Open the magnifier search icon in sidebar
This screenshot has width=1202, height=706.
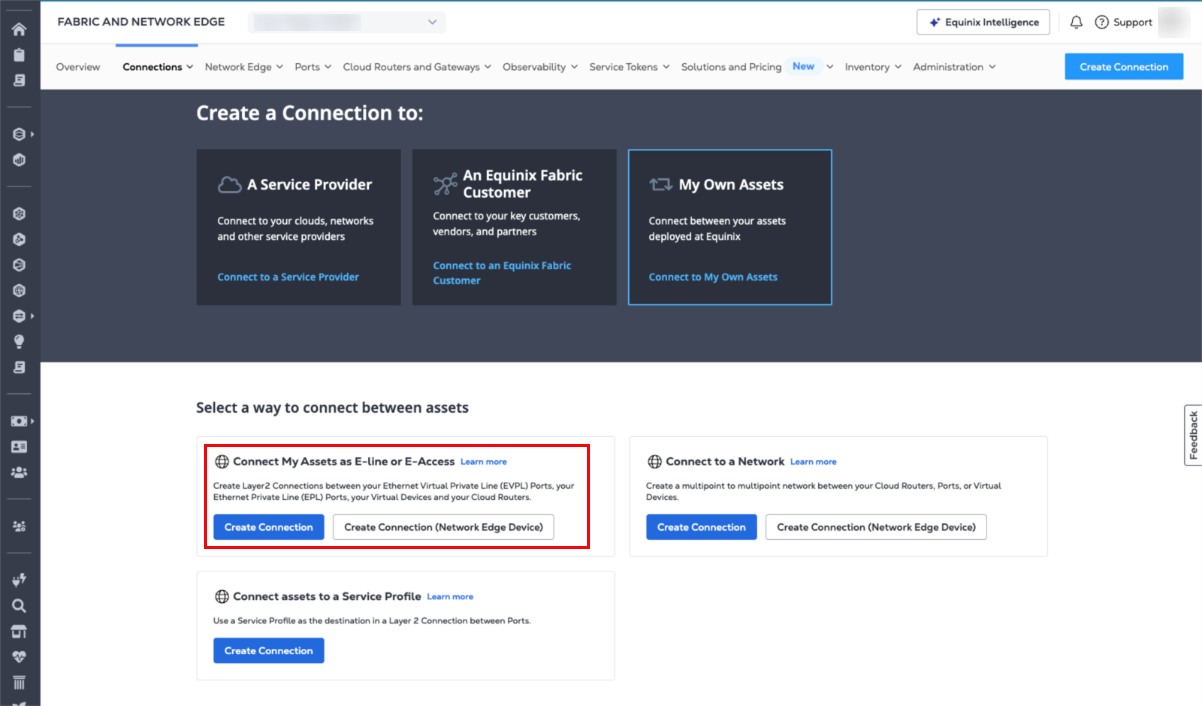(x=19, y=605)
